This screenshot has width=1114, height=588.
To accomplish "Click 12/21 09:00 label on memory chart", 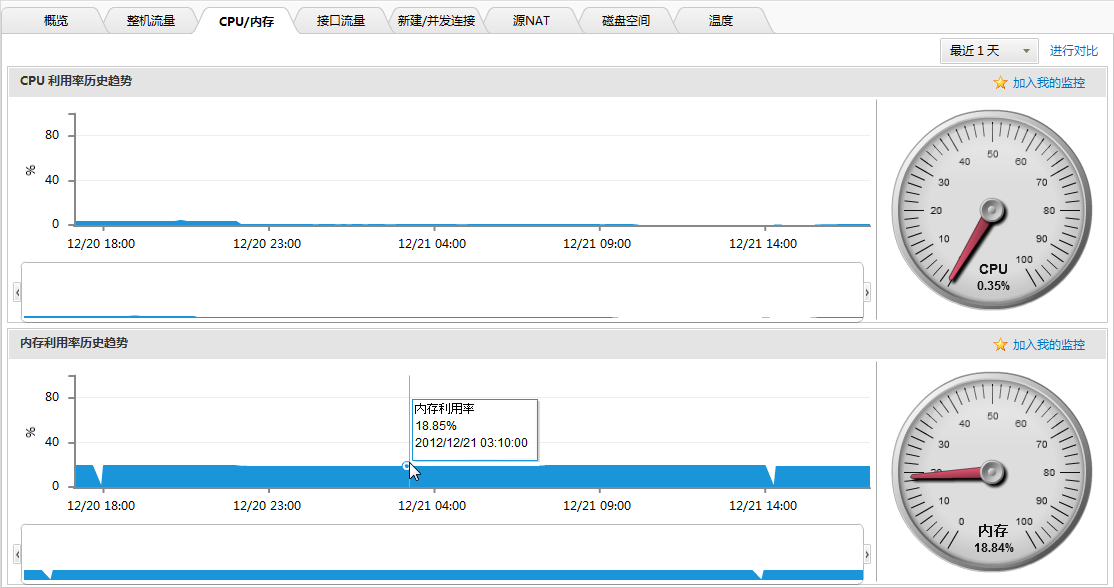I will [597, 506].
